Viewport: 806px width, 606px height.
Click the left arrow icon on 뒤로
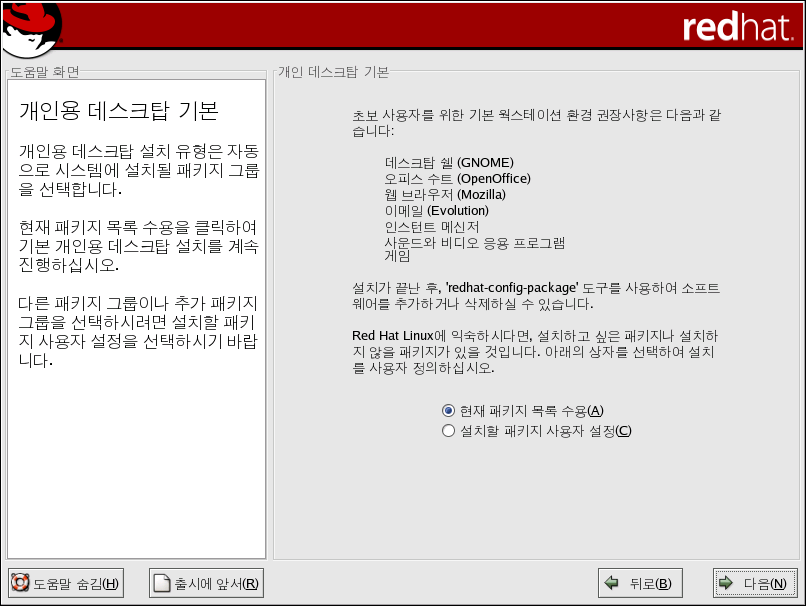pyautogui.click(x=611, y=584)
